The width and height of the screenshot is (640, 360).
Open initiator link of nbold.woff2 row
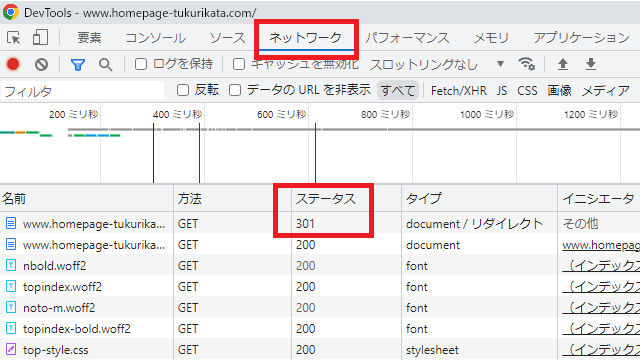[601, 266]
